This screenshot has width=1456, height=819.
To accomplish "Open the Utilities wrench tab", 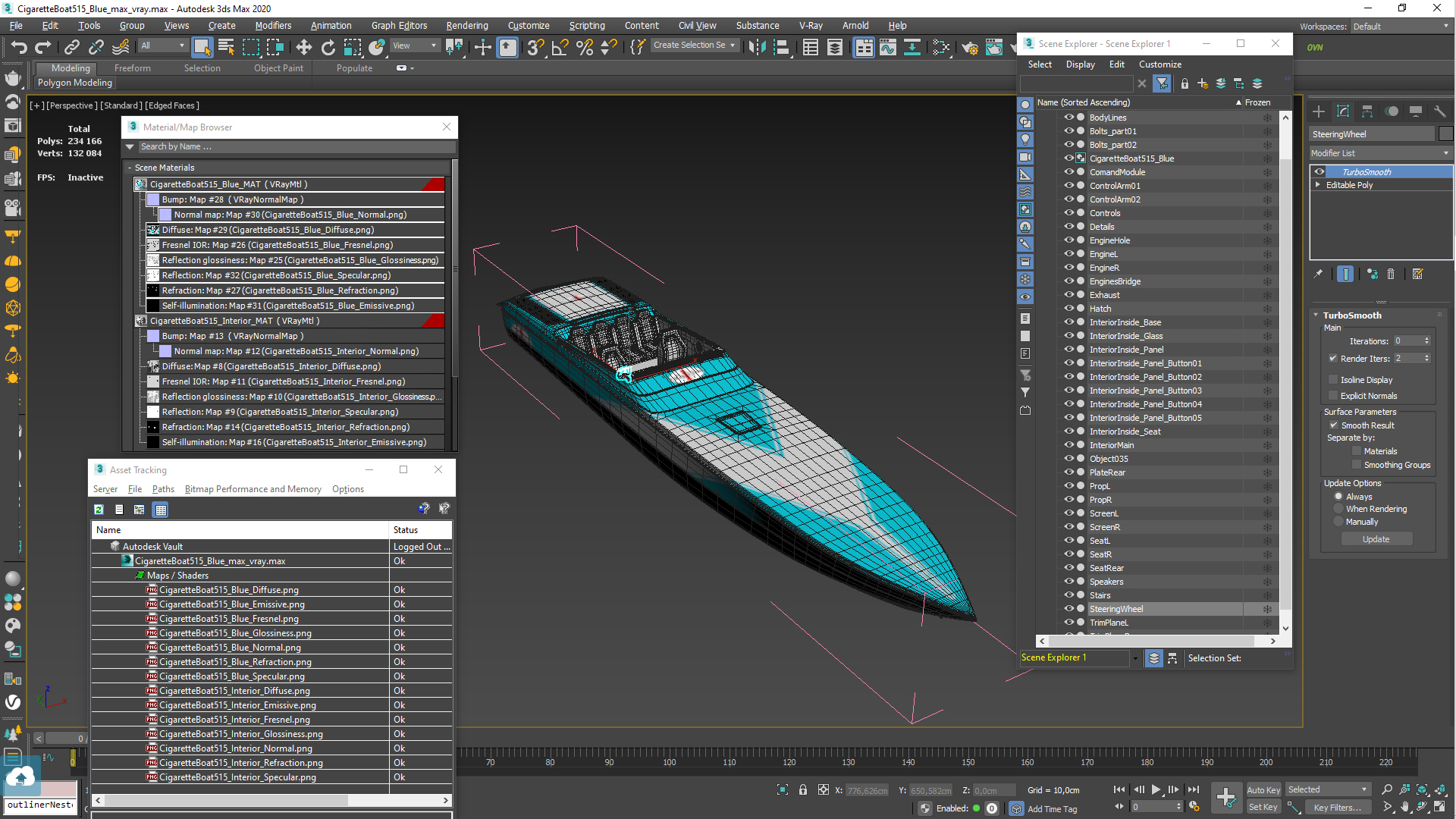I will pyautogui.click(x=1439, y=111).
